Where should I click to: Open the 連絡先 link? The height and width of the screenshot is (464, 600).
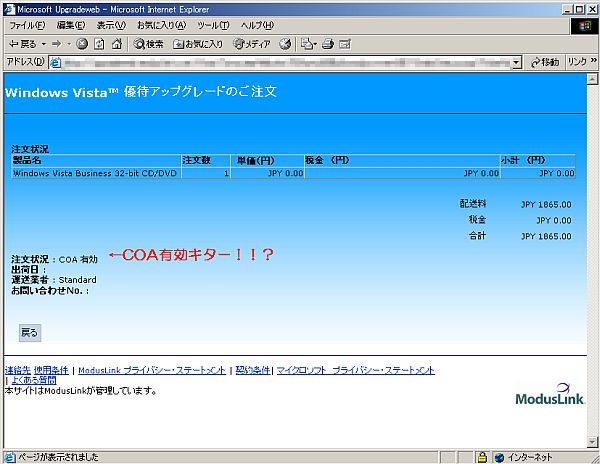point(18,370)
